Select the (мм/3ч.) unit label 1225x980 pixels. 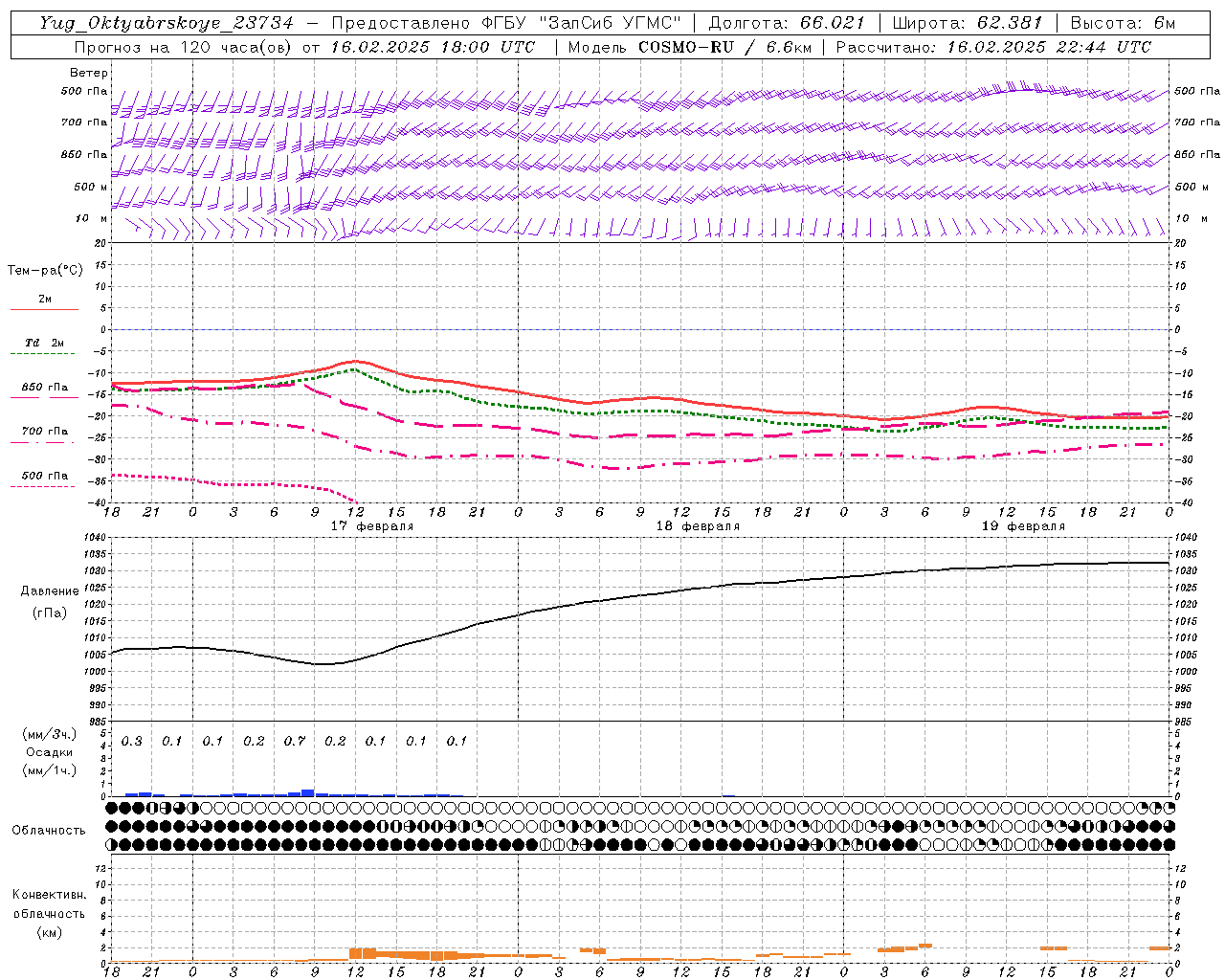(50, 734)
